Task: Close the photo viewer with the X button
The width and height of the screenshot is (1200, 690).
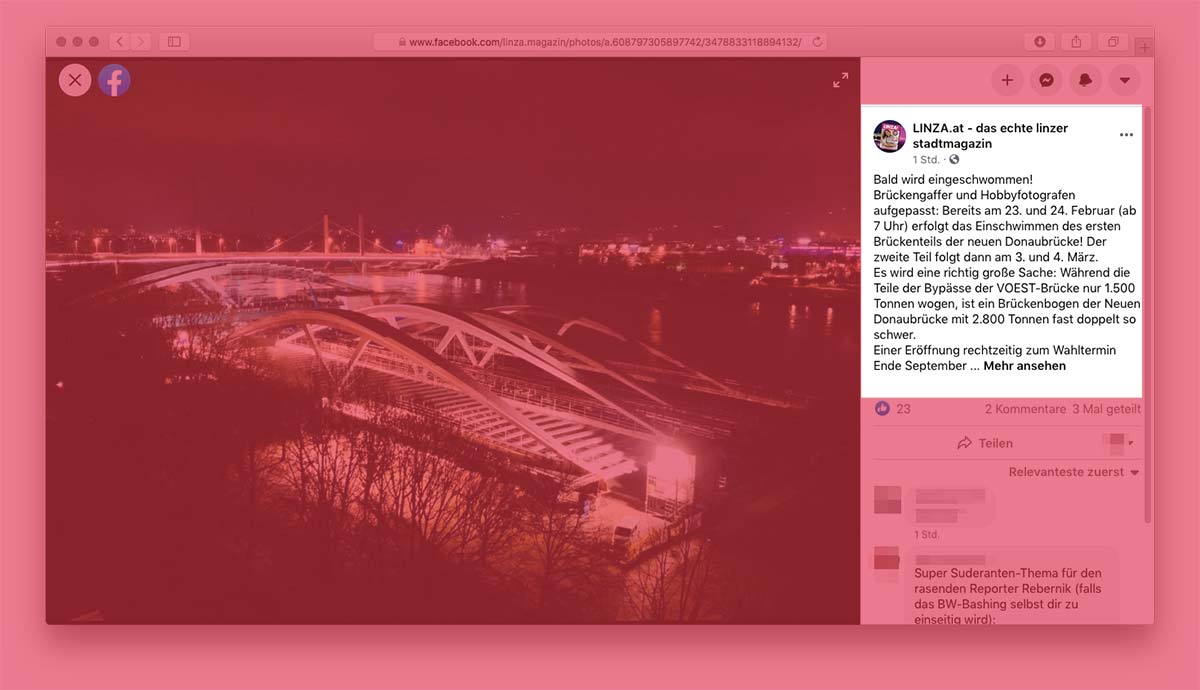Action: (75, 80)
